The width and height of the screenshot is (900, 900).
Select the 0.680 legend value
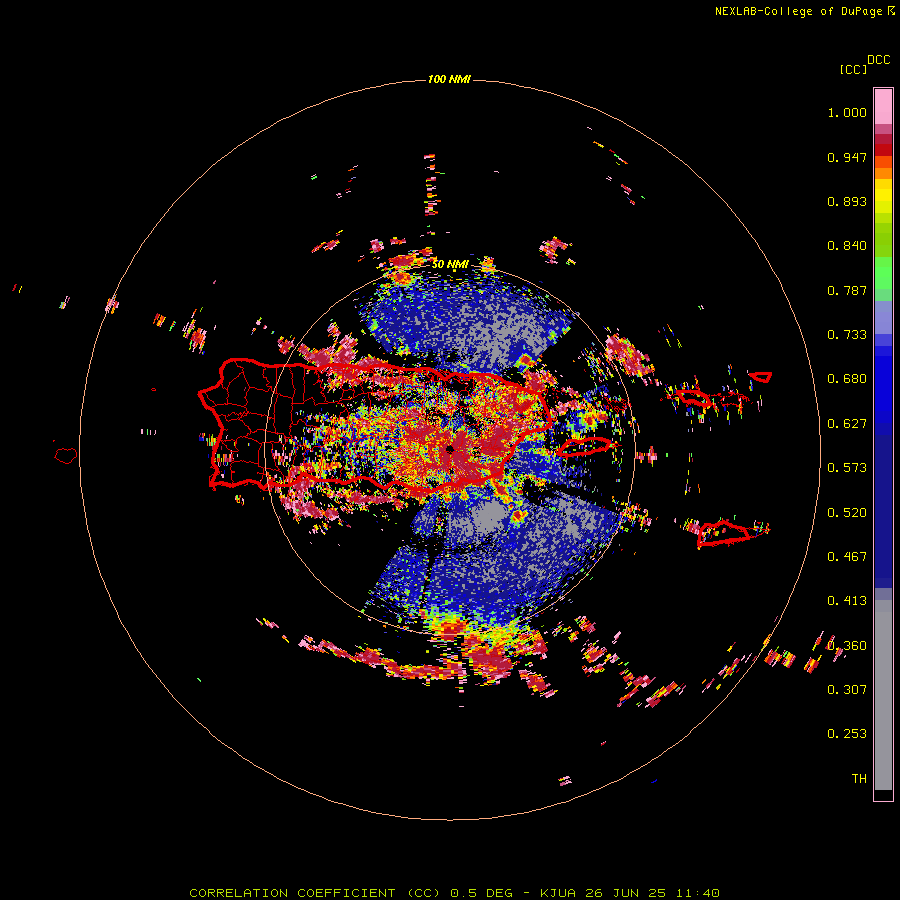tap(847, 379)
